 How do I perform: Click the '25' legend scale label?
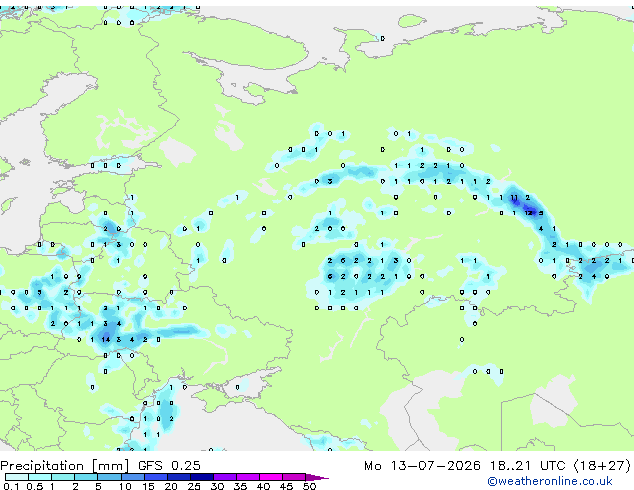pos(194,486)
